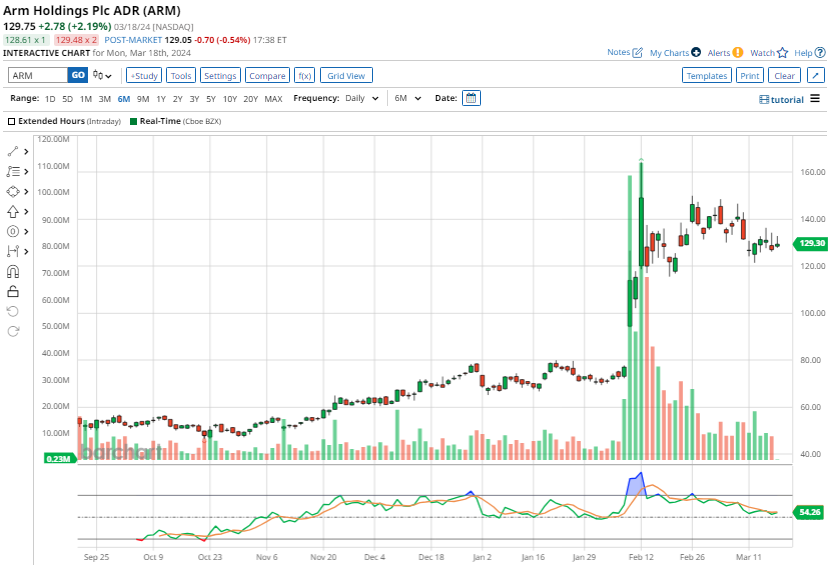Expand the arrow tool submenu chevron

point(26,211)
